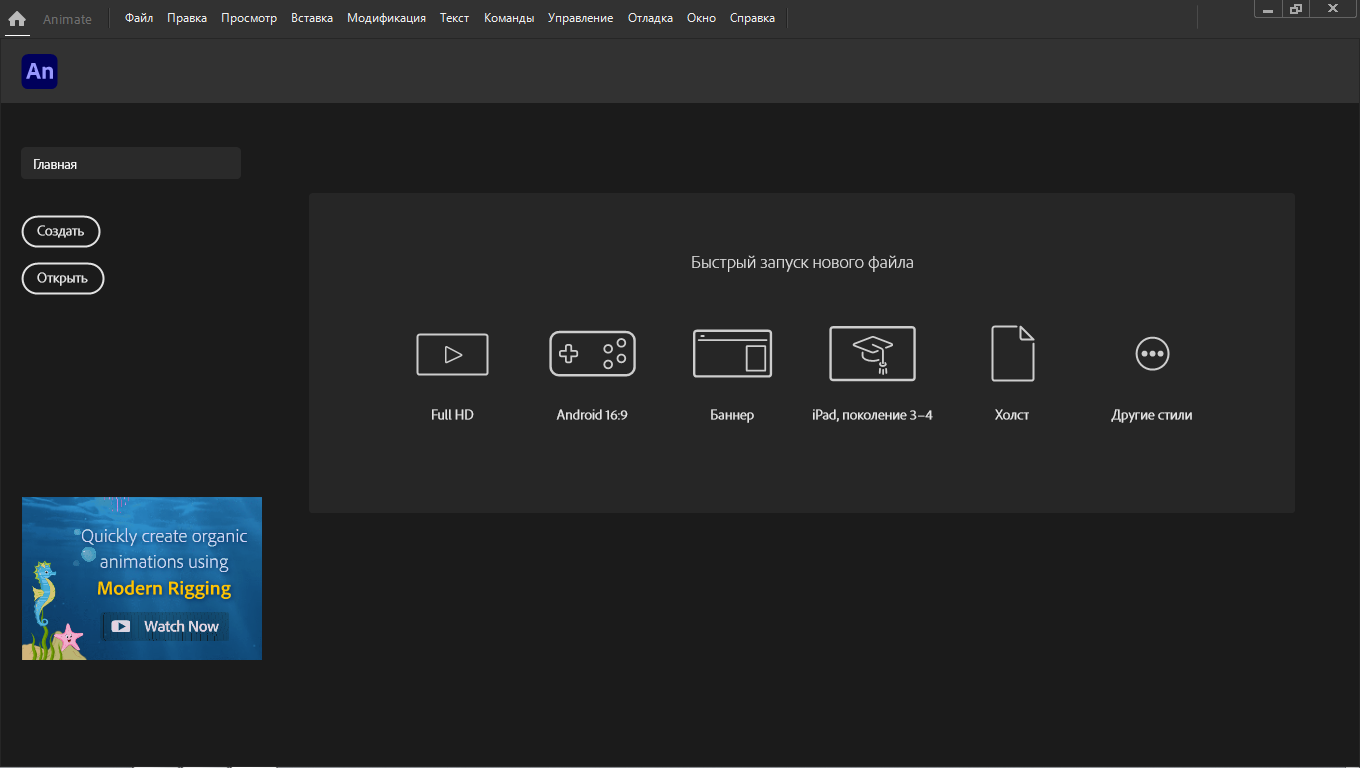Open the Файл menu
The width and height of the screenshot is (1360, 768).
tap(139, 18)
